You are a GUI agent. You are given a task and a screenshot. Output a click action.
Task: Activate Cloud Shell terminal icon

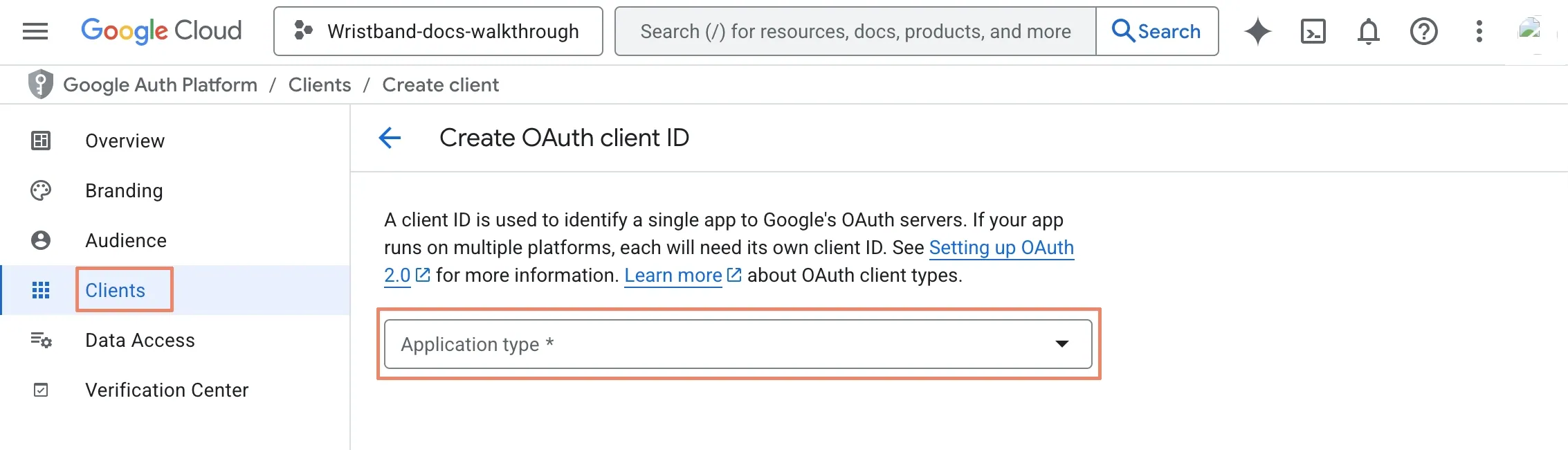(1313, 31)
